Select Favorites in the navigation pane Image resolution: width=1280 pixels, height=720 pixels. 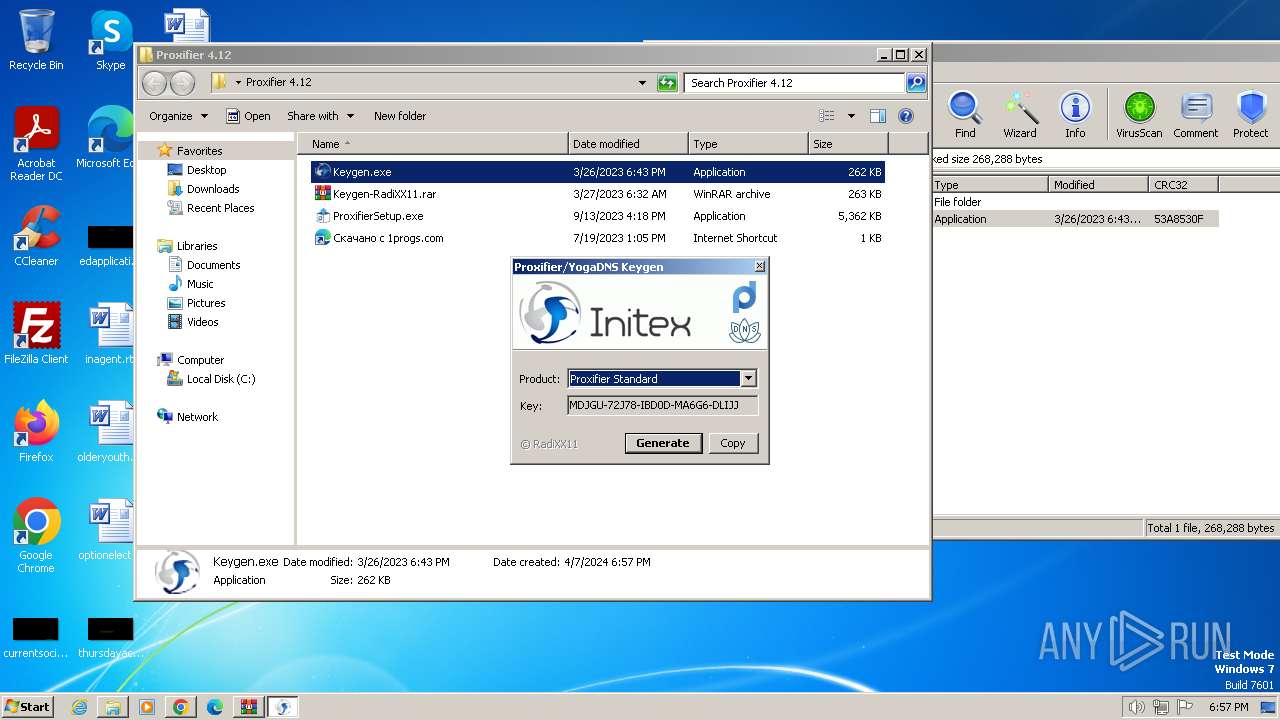pos(199,151)
